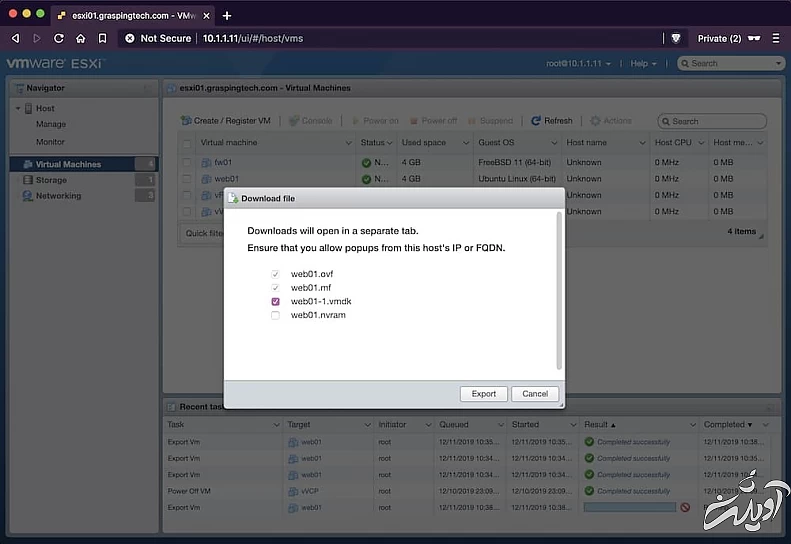Click the Brave shield icon

pos(676,38)
